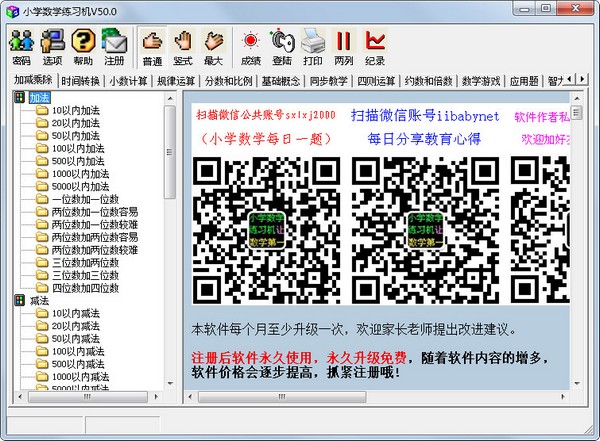Open 一位数加一位数 folder
This screenshot has width=600, height=441.
[x=78, y=199]
